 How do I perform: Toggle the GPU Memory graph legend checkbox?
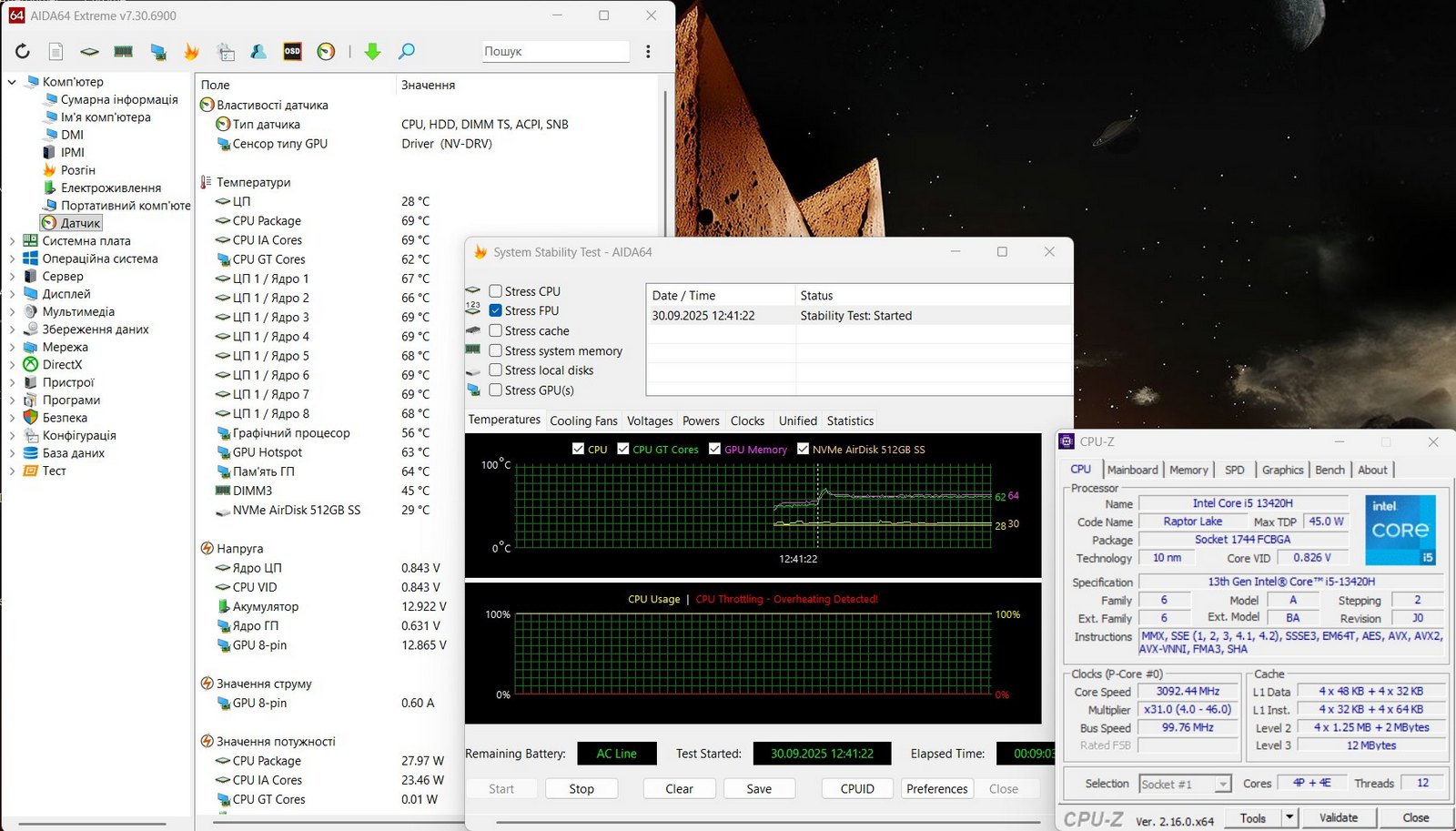[x=715, y=449]
